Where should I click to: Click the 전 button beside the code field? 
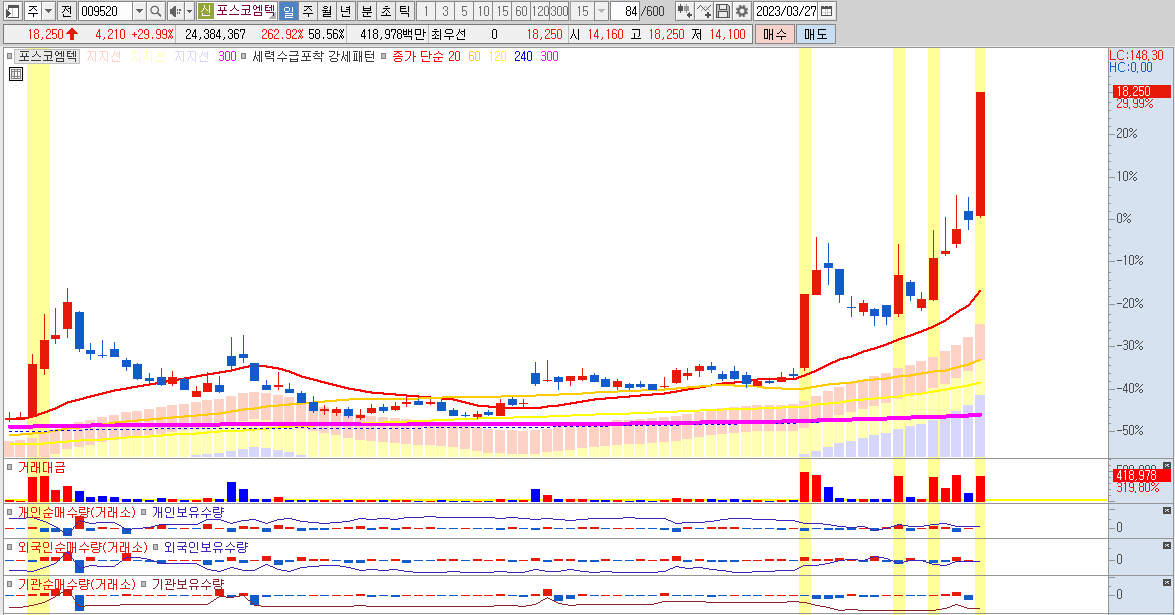67,11
